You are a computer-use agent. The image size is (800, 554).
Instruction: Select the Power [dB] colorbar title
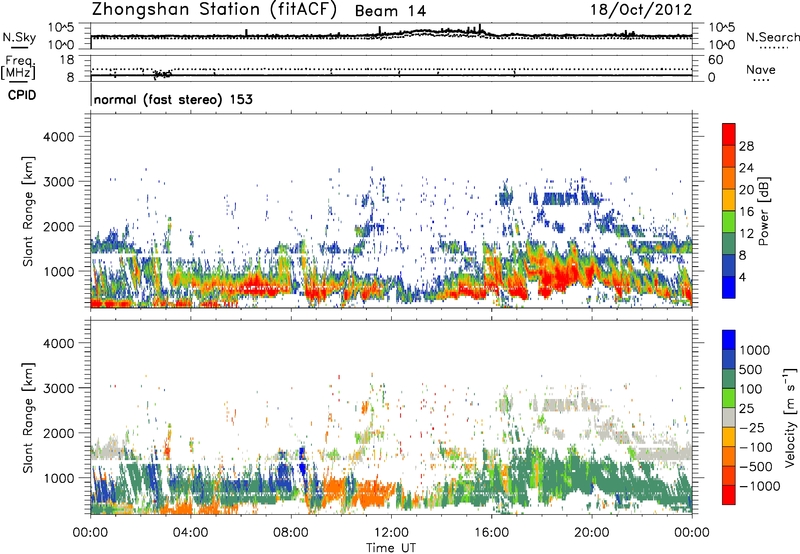point(764,211)
